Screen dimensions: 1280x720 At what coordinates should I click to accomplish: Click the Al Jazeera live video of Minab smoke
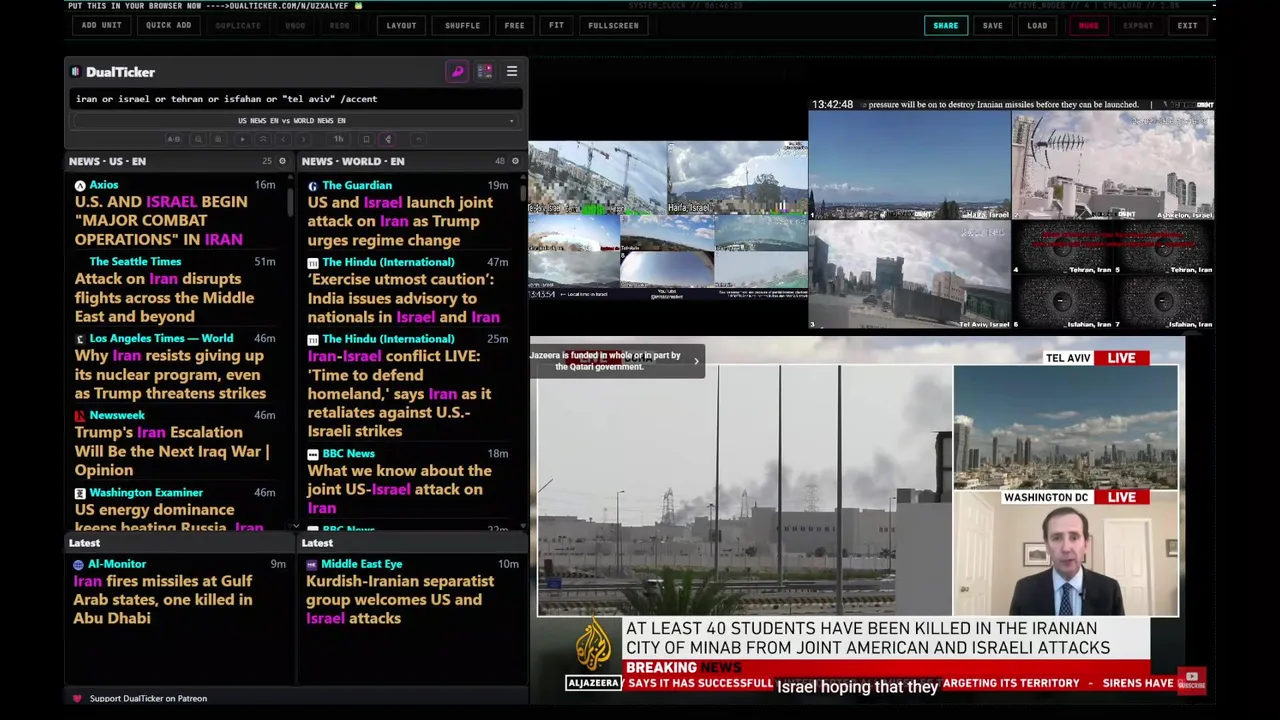[744, 490]
